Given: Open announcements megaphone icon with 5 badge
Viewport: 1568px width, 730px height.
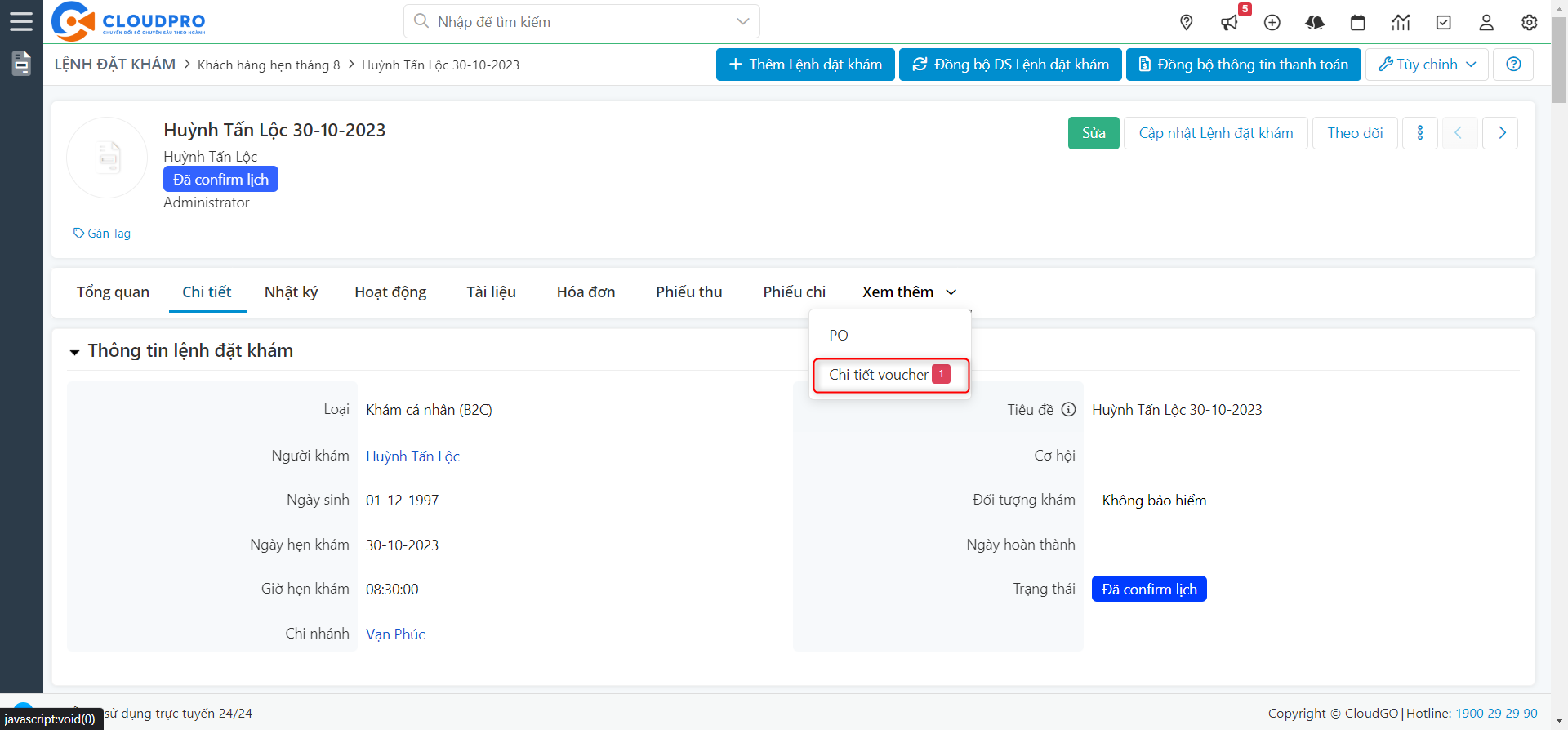Looking at the screenshot, I should [1230, 23].
